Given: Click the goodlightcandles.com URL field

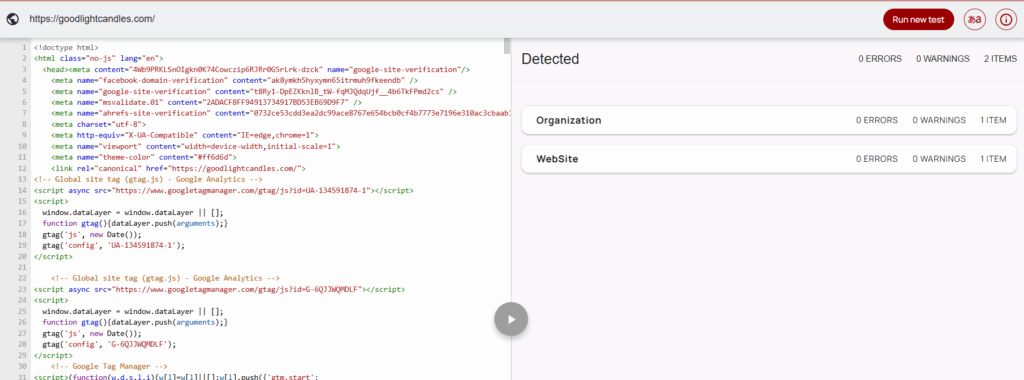Looking at the screenshot, I should tap(91, 19).
